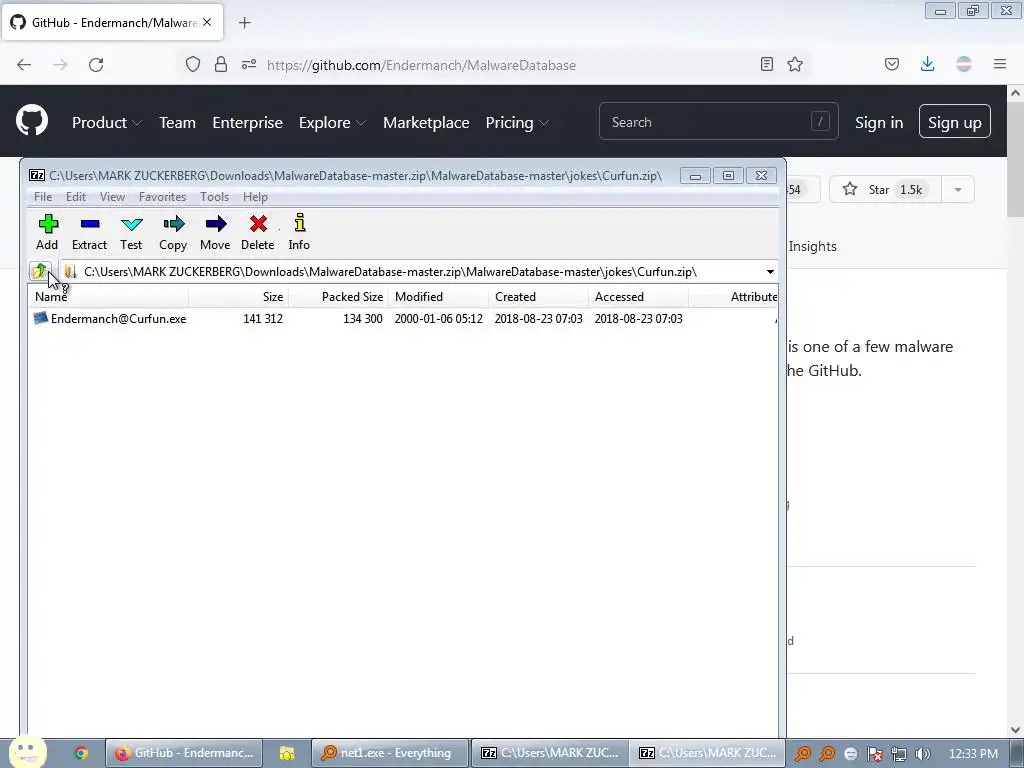This screenshot has width=1024, height=768.
Task: Open the Save to Pocket icon
Action: click(891, 64)
